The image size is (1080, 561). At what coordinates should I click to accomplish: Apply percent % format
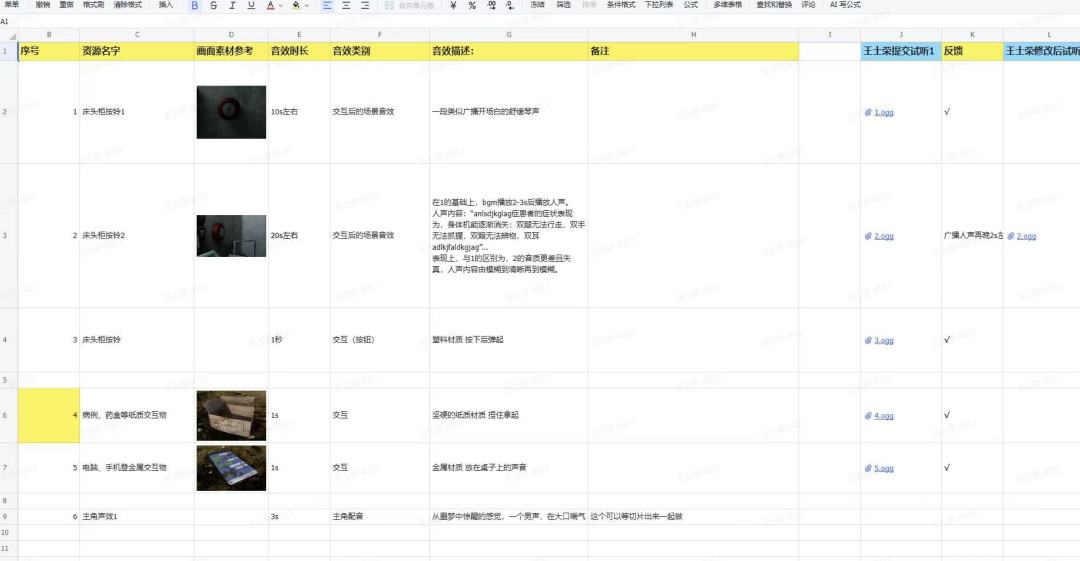pyautogui.click(x=472, y=6)
